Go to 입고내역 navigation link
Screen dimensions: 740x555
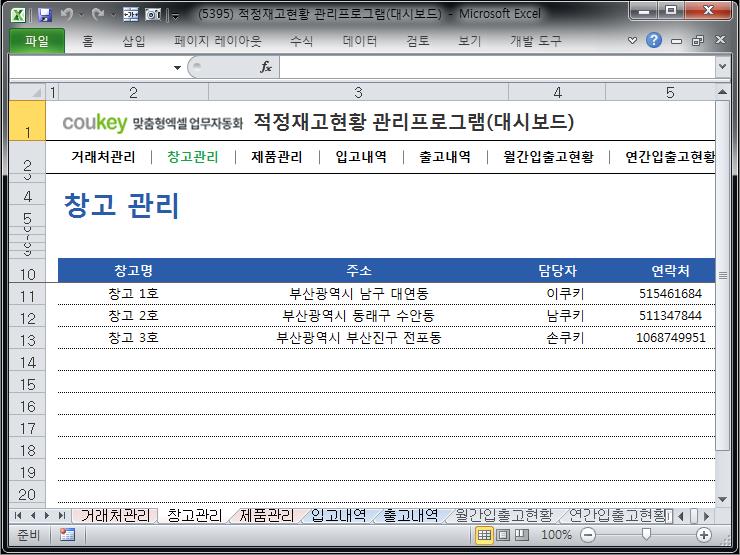[x=361, y=157]
